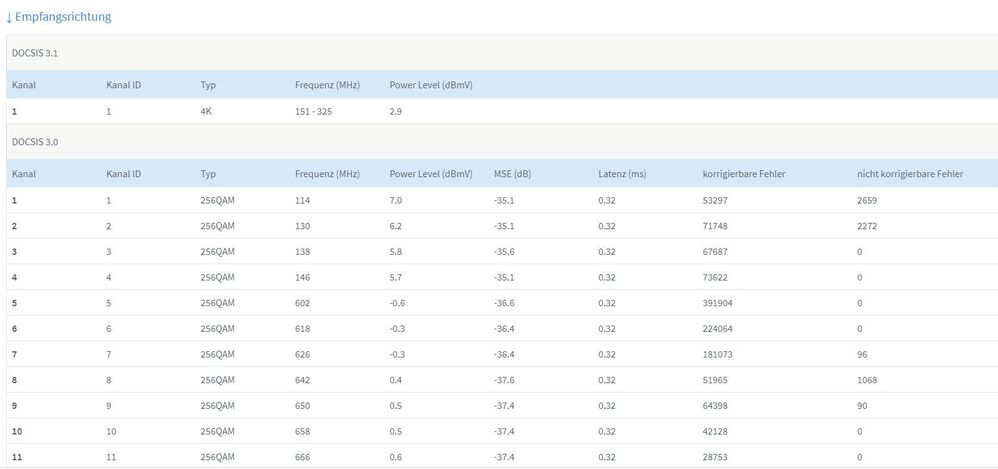The image size is (998, 469).
Task: Click power level 0.6
Action: coord(396,458)
